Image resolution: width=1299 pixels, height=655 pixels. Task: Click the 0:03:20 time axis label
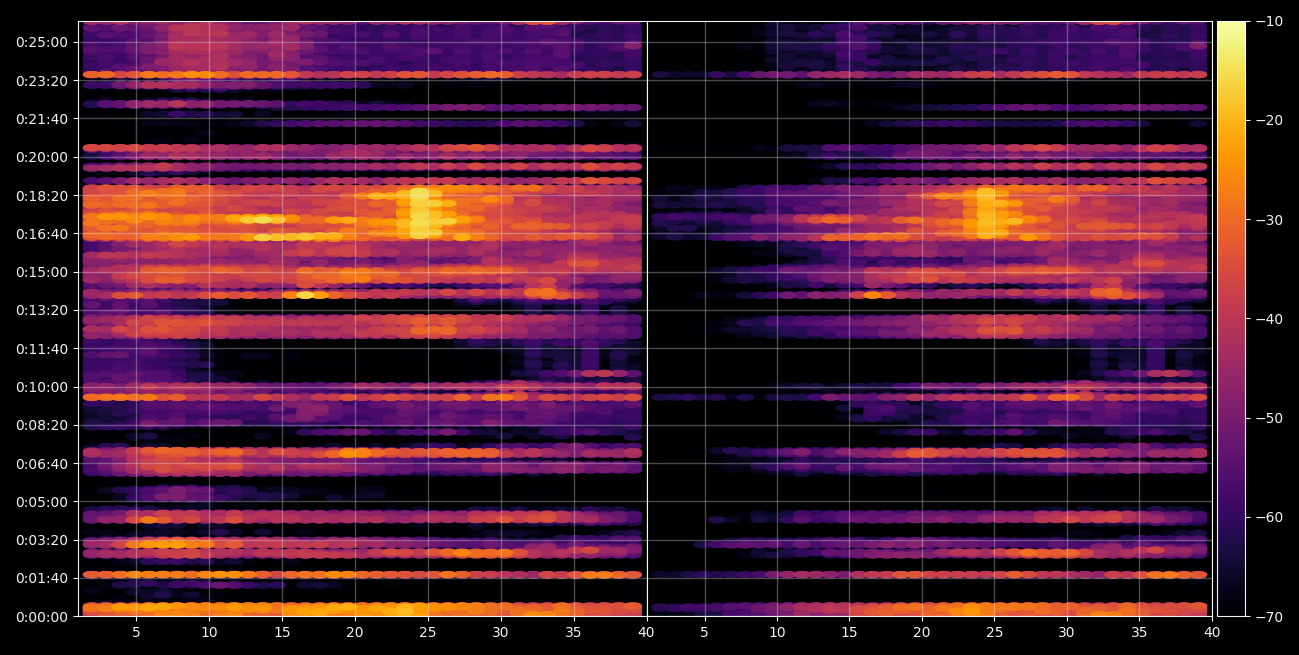[42, 540]
